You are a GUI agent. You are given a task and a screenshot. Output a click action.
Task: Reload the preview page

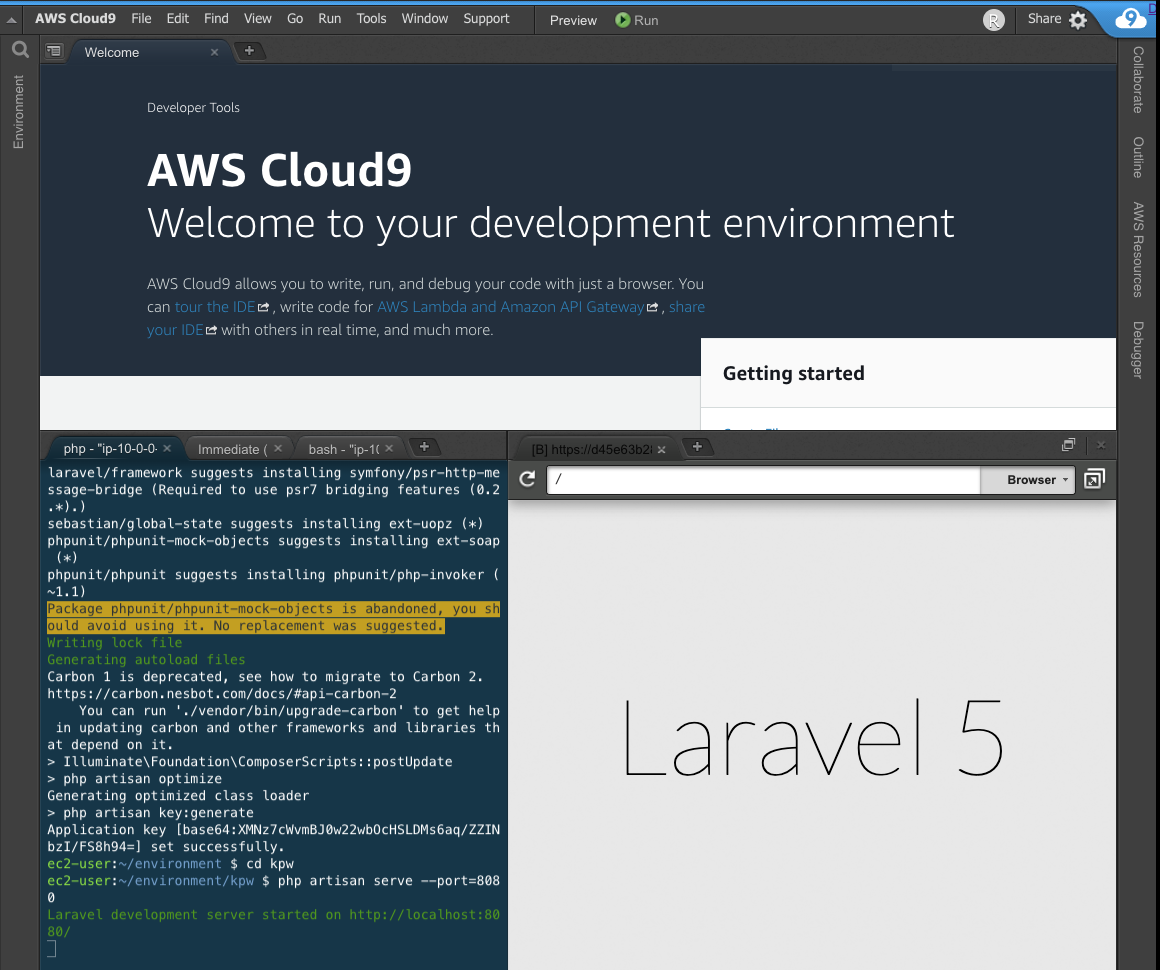[527, 479]
